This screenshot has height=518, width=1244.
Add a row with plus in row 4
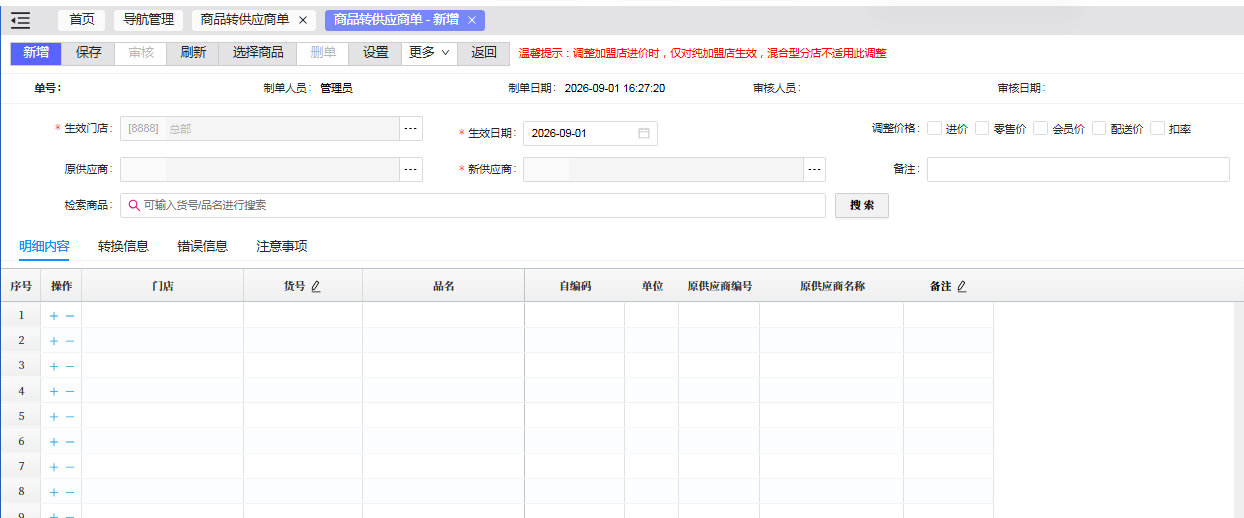[54, 391]
